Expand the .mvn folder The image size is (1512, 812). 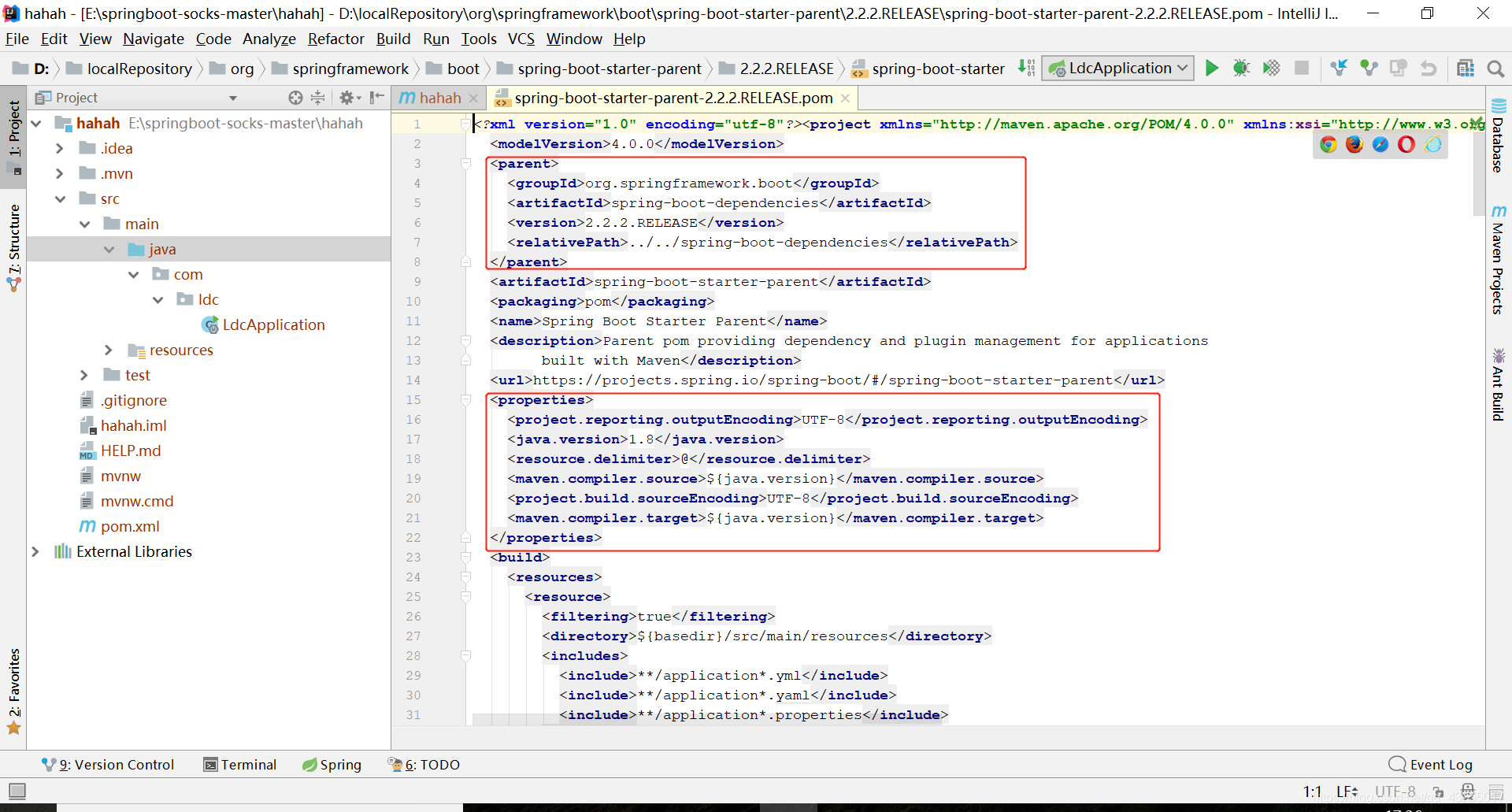pyautogui.click(x=60, y=174)
